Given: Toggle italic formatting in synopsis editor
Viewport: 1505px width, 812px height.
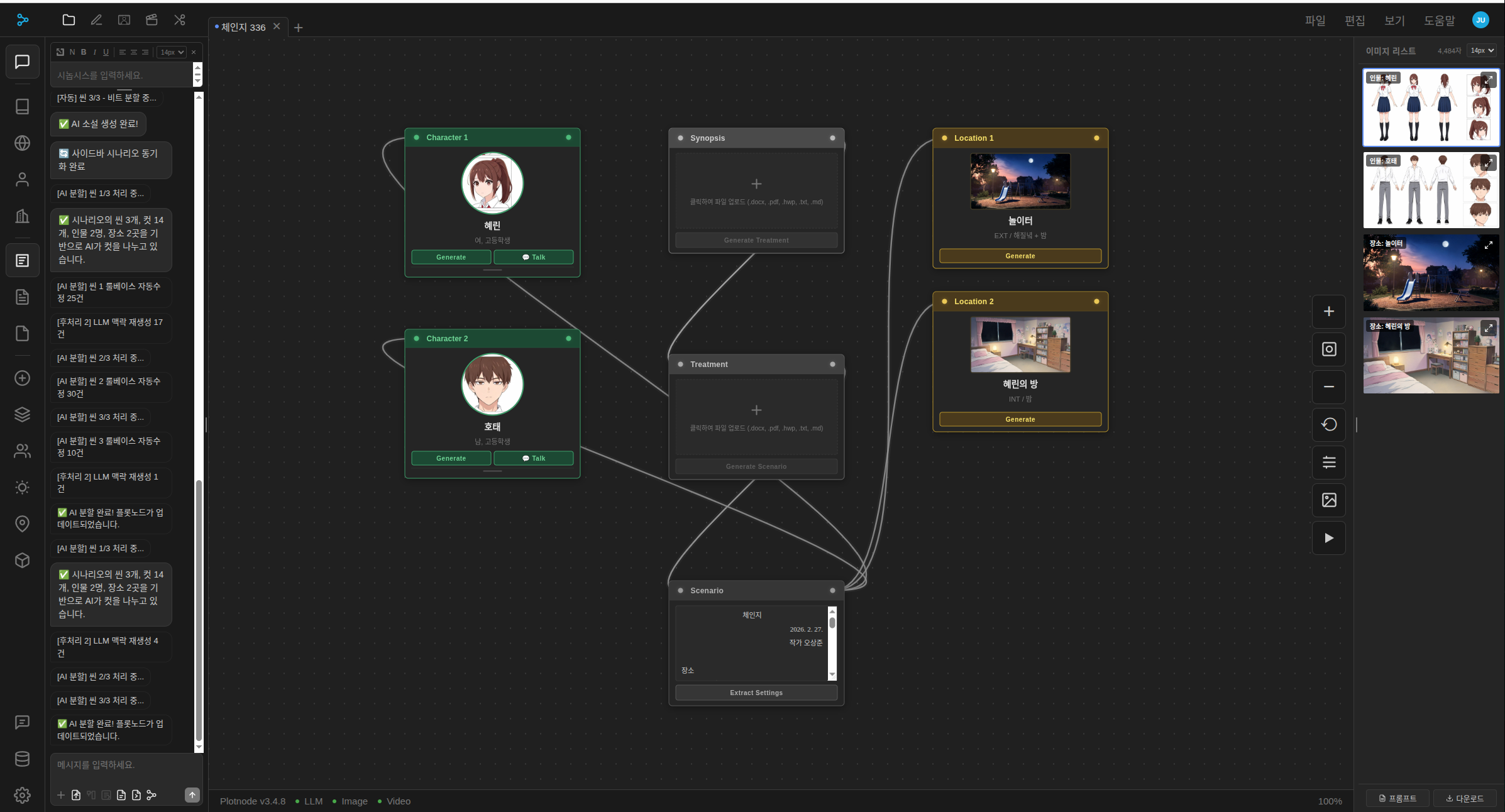Looking at the screenshot, I should tap(95, 52).
